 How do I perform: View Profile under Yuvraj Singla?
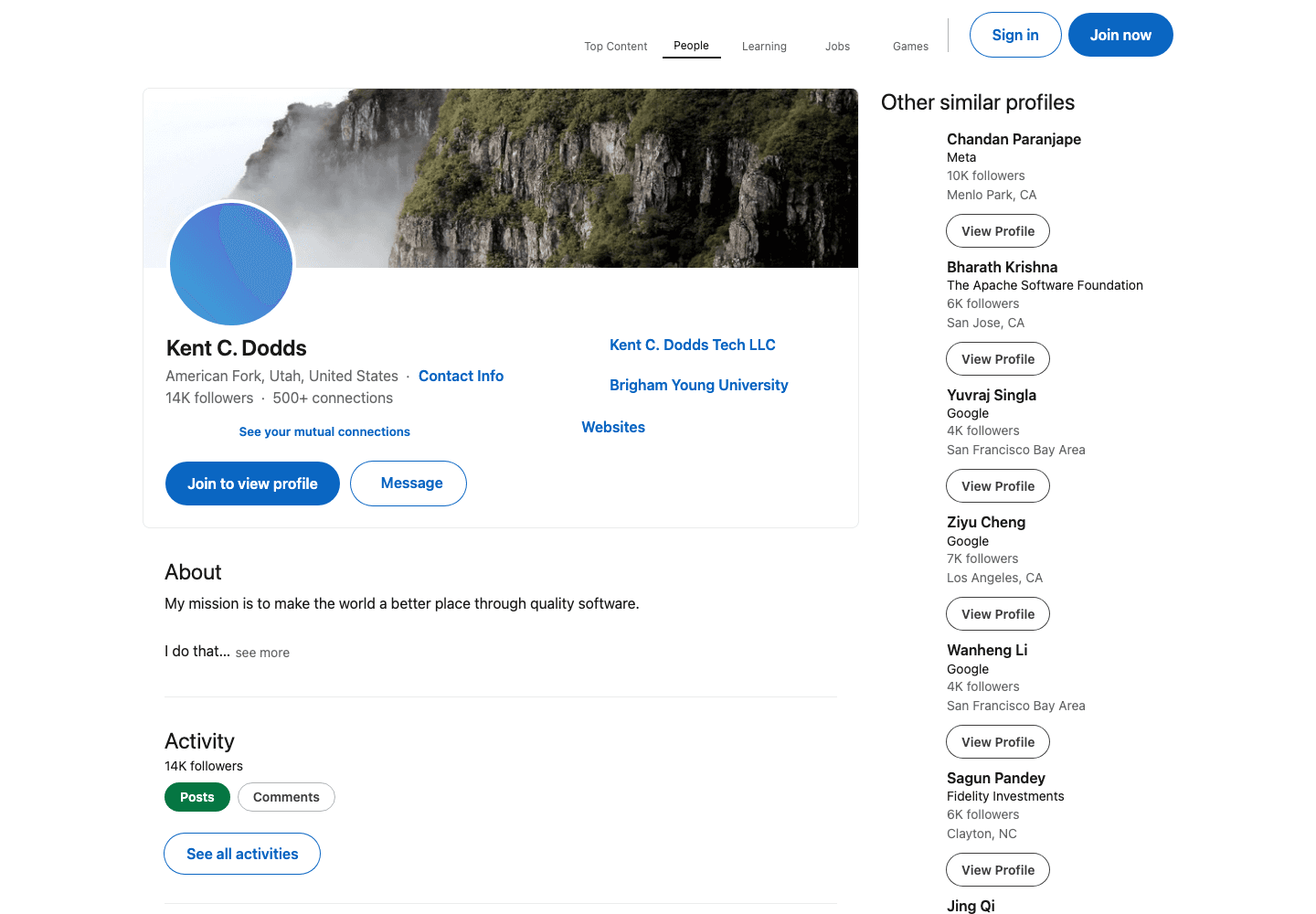998,486
